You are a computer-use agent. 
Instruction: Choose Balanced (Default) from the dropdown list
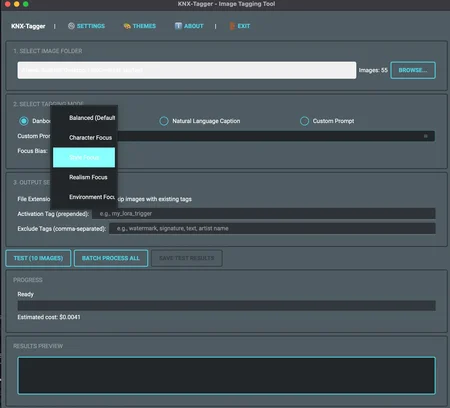[84, 118]
